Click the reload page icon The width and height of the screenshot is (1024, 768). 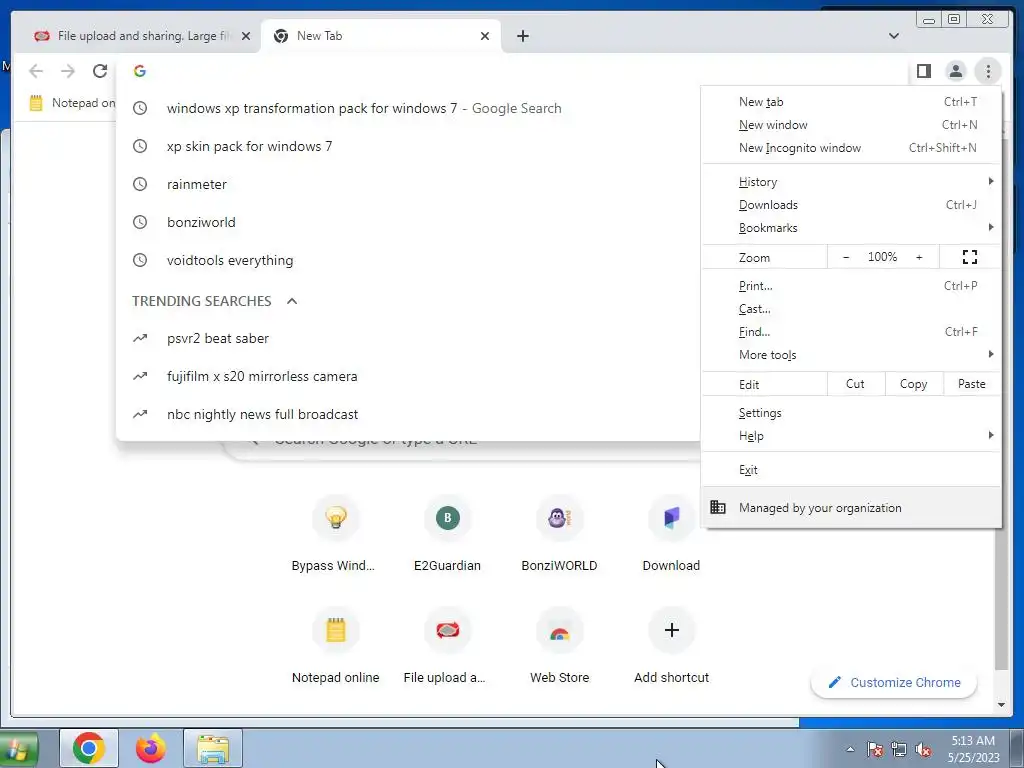100,71
